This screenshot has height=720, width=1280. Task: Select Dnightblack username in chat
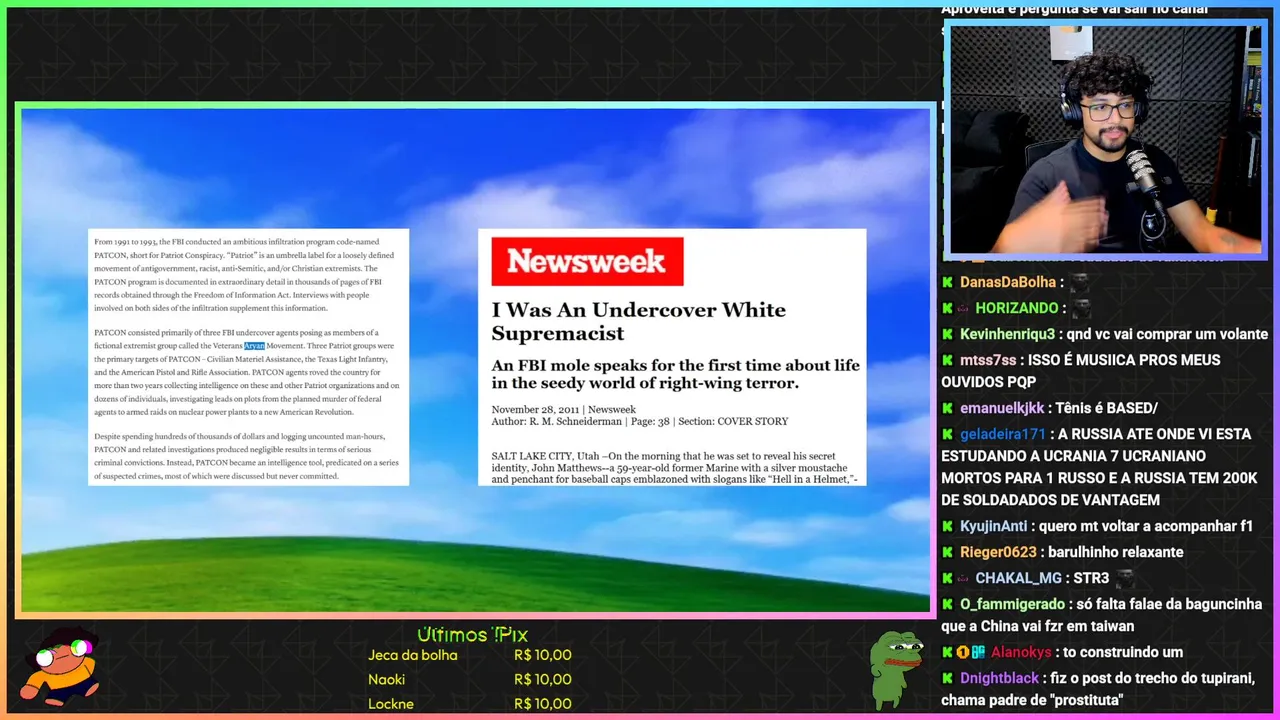pos(999,678)
